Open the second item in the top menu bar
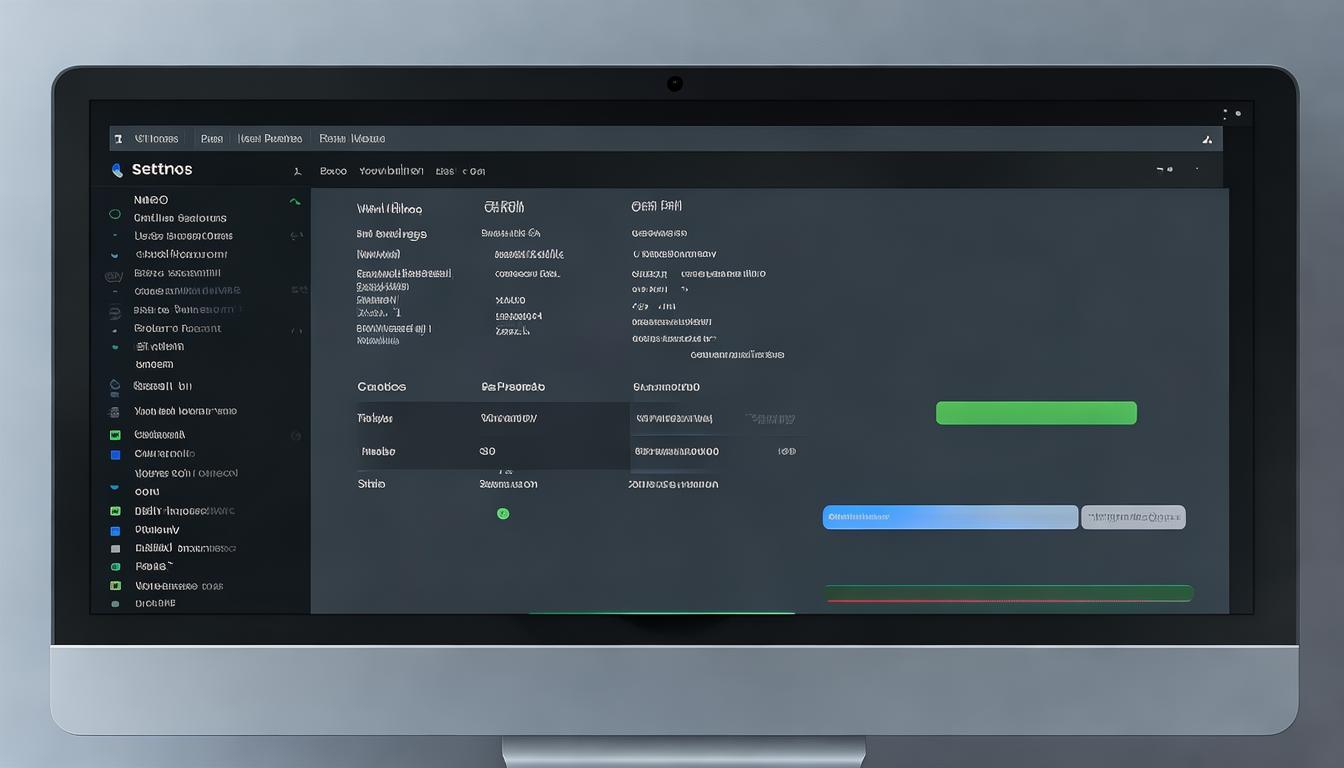The width and height of the screenshot is (1344, 768). pos(211,139)
